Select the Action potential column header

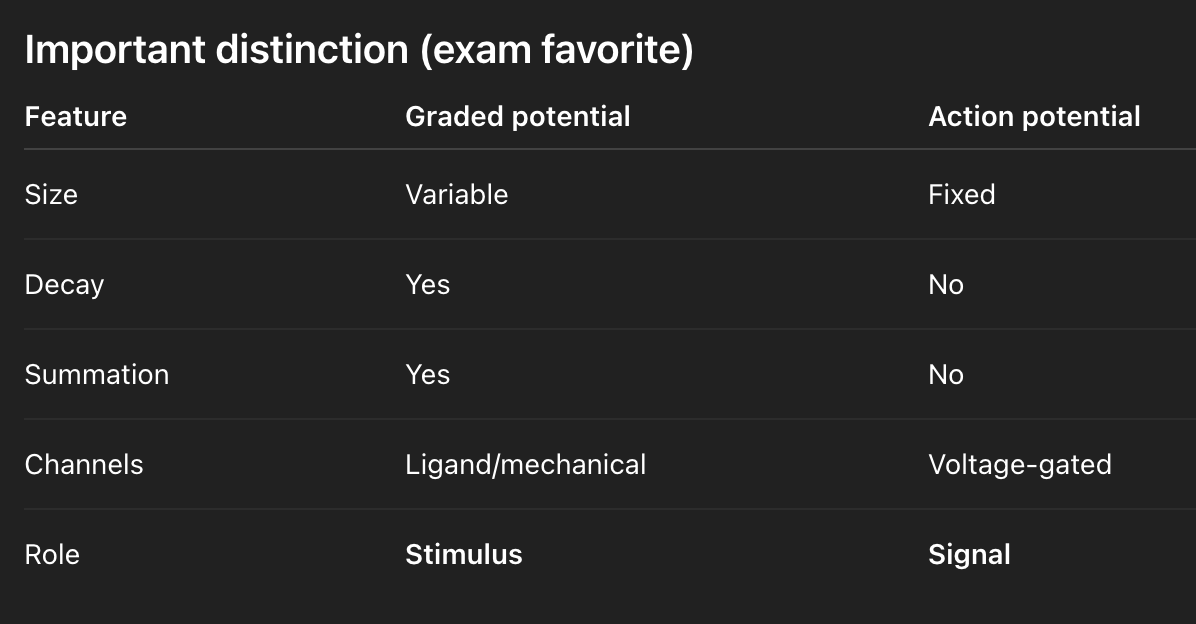coord(1034,117)
